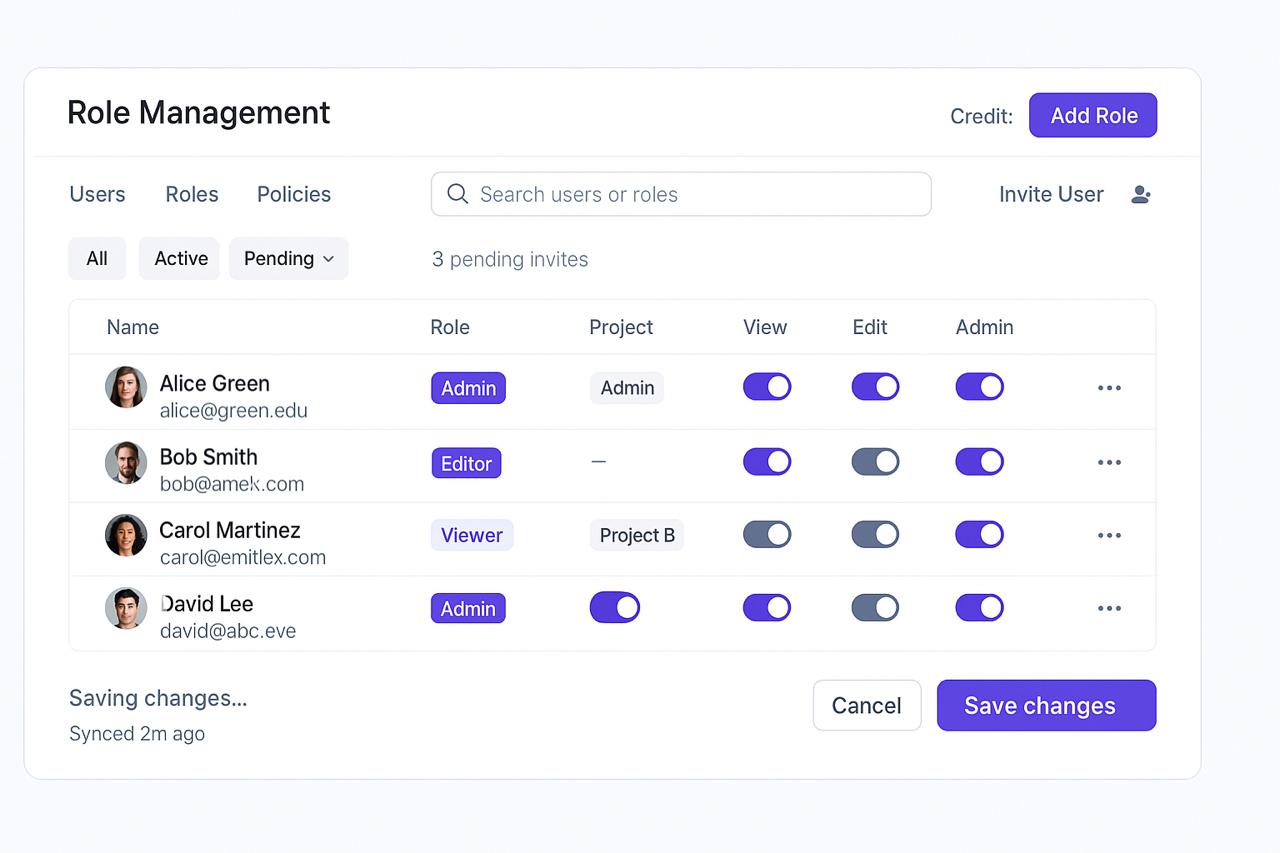This screenshot has height=853, width=1280.
Task: Select the All filter
Action: [x=97, y=258]
